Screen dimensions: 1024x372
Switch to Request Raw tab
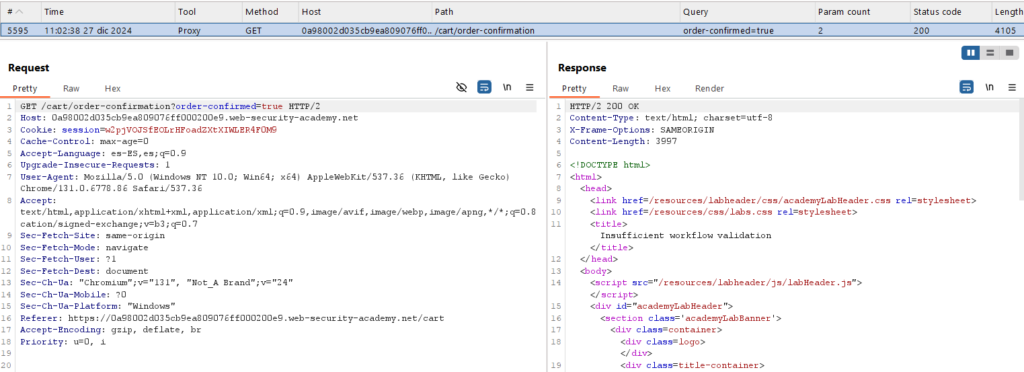[x=71, y=89]
